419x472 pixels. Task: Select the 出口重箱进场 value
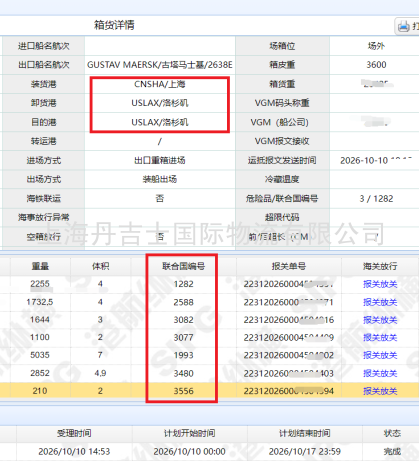click(x=160, y=161)
